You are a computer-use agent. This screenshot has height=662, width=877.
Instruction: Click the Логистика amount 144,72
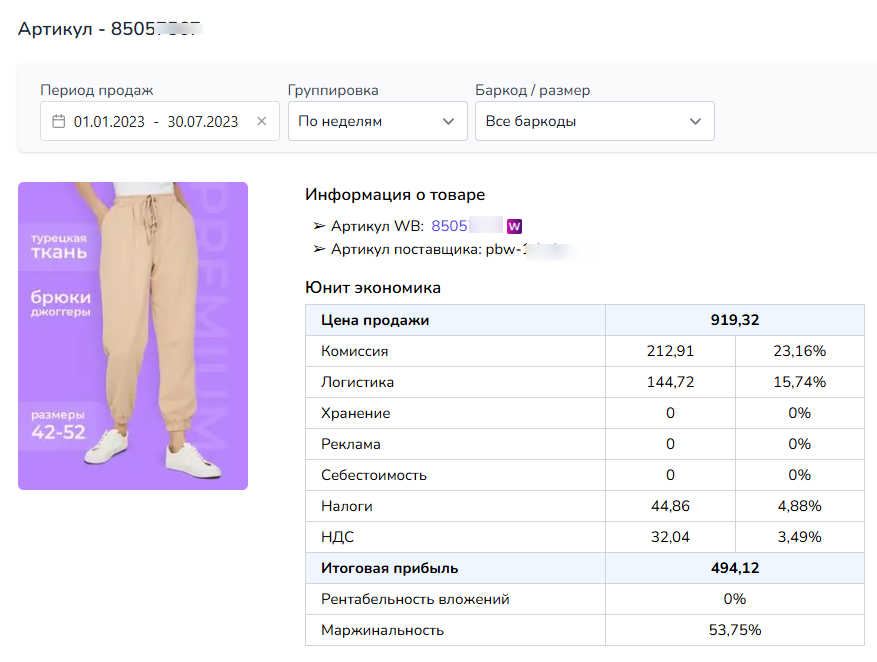point(670,382)
